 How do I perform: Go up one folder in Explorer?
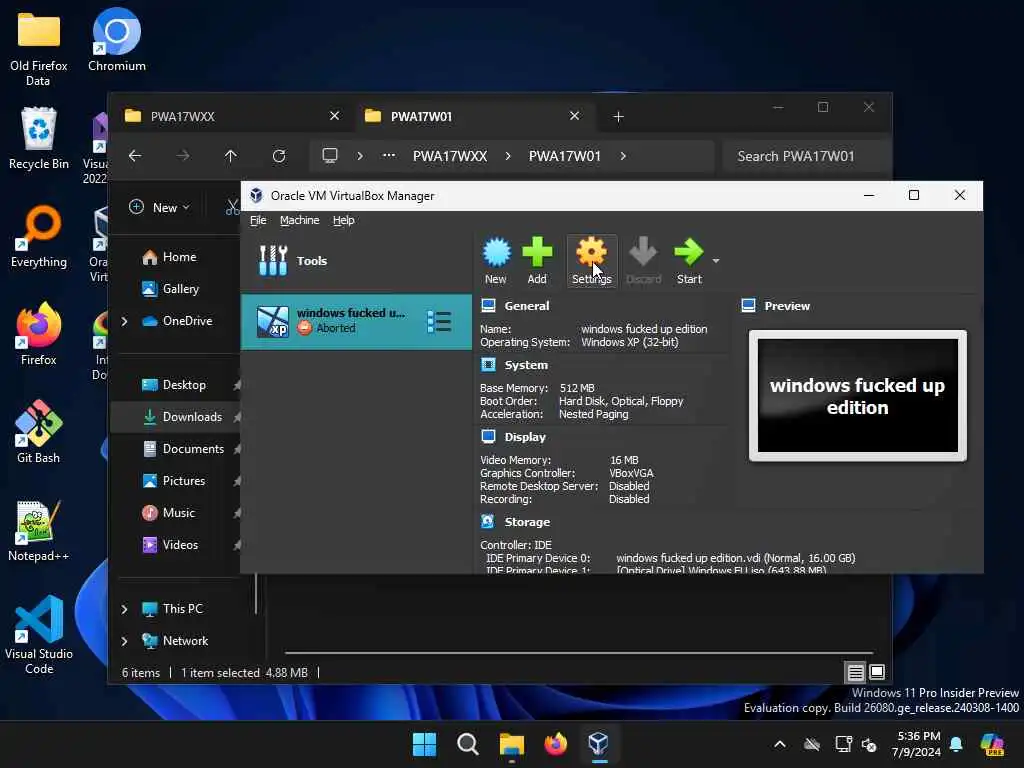[231, 156]
